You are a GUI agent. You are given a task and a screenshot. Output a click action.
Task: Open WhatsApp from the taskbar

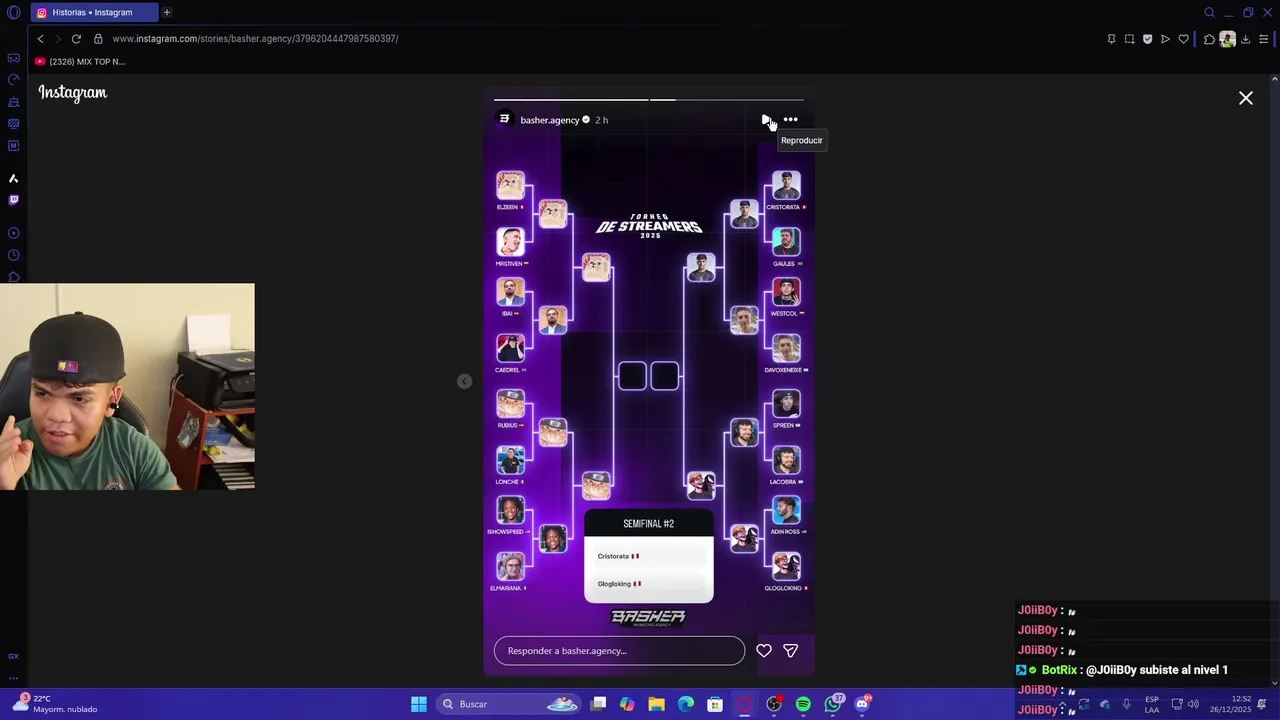coord(833,704)
